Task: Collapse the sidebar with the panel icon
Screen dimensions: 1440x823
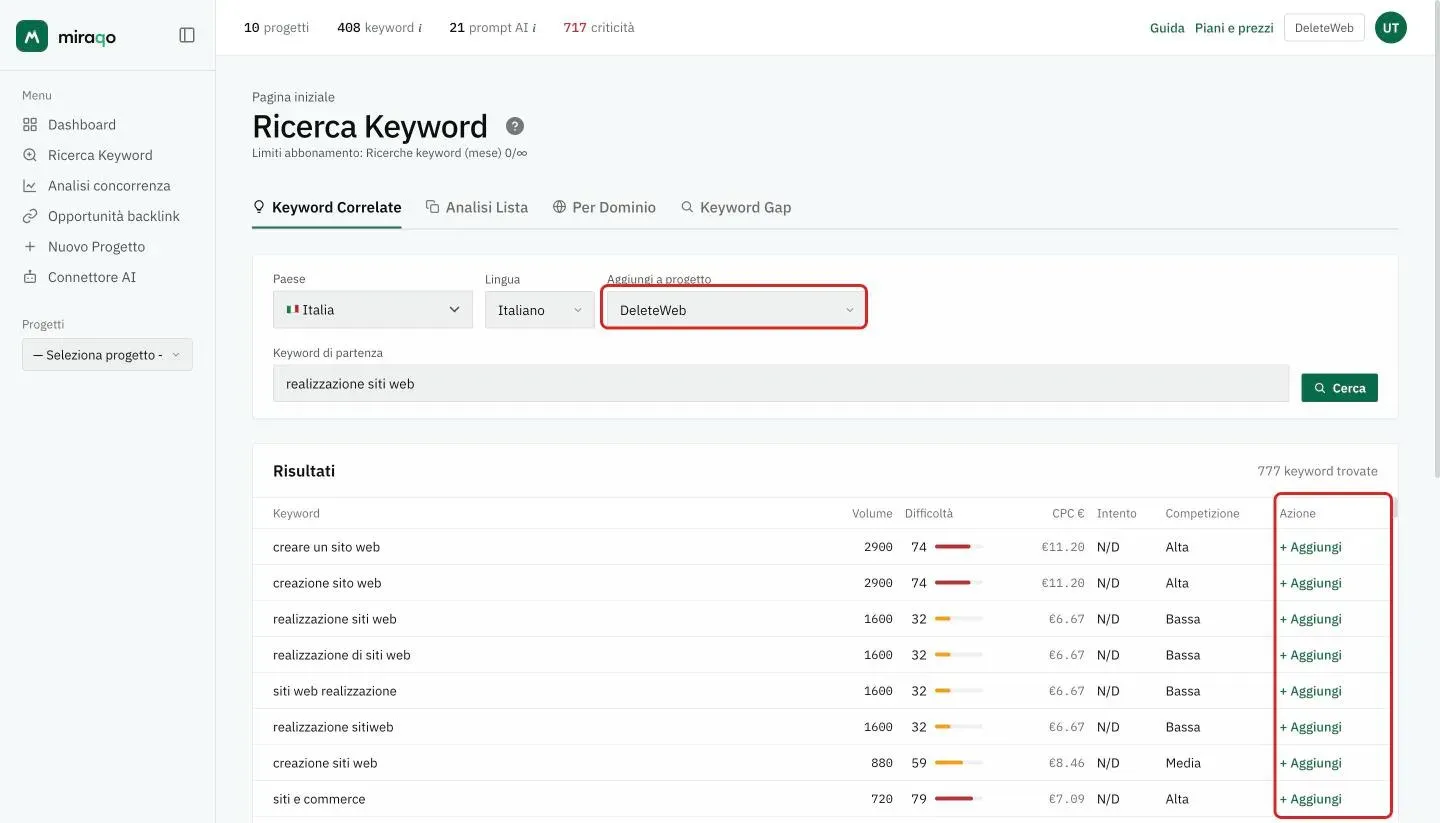Action: [187, 35]
